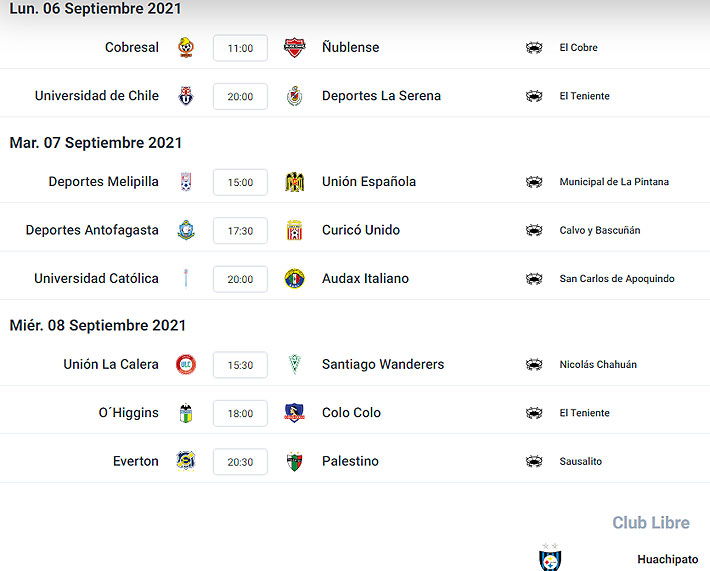Image resolution: width=710 pixels, height=571 pixels.
Task: Click San Carlos de Apoquindo stadium name
Action: [x=617, y=278]
